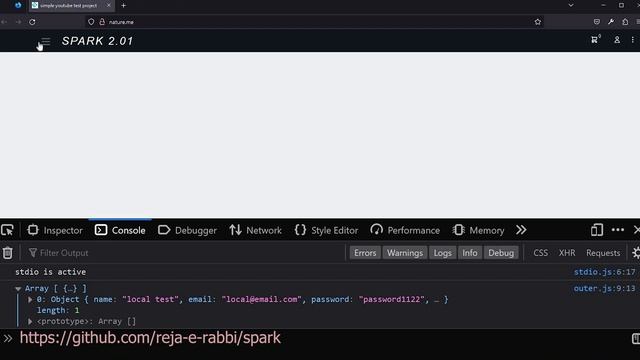Open console settings gear icon

click(636, 253)
